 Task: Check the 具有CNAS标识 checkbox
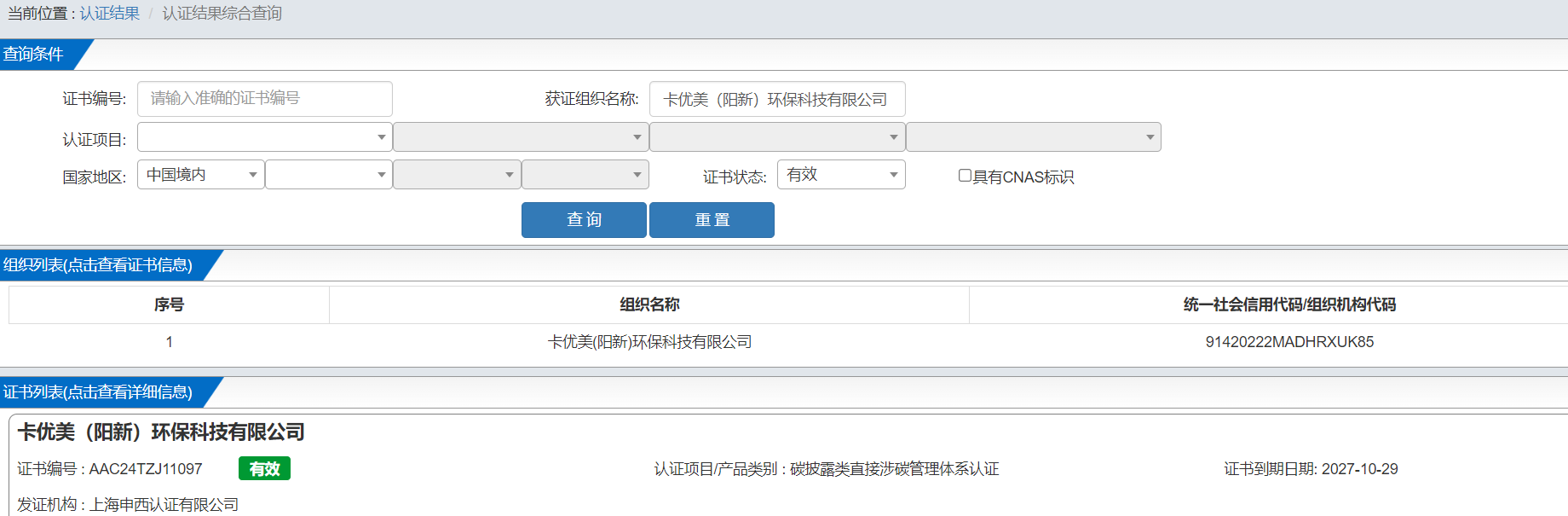(966, 176)
